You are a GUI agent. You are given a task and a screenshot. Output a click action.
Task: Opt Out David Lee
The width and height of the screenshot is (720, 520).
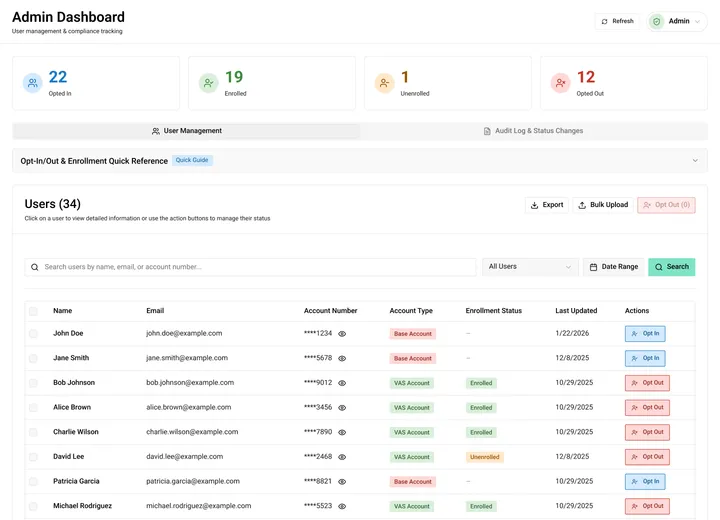click(647, 457)
